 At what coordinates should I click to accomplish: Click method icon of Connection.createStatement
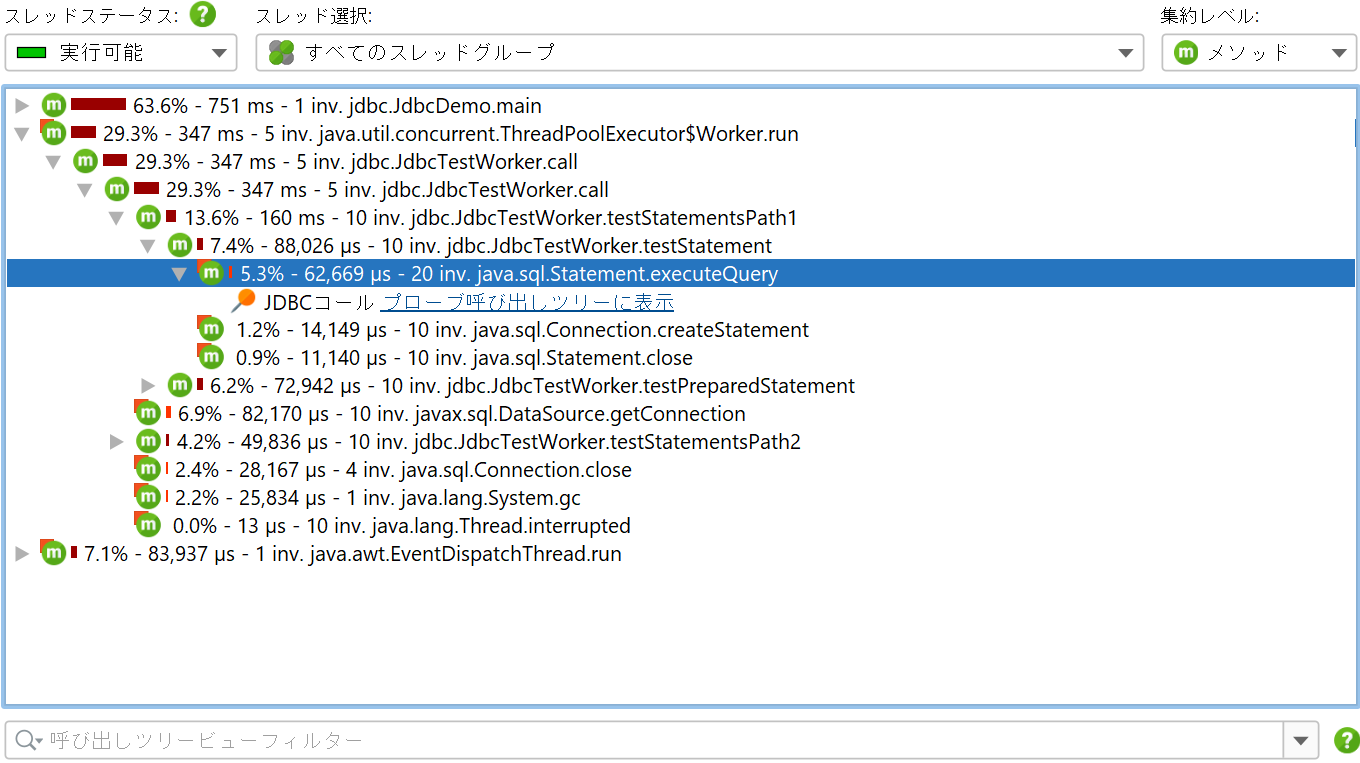point(210,329)
